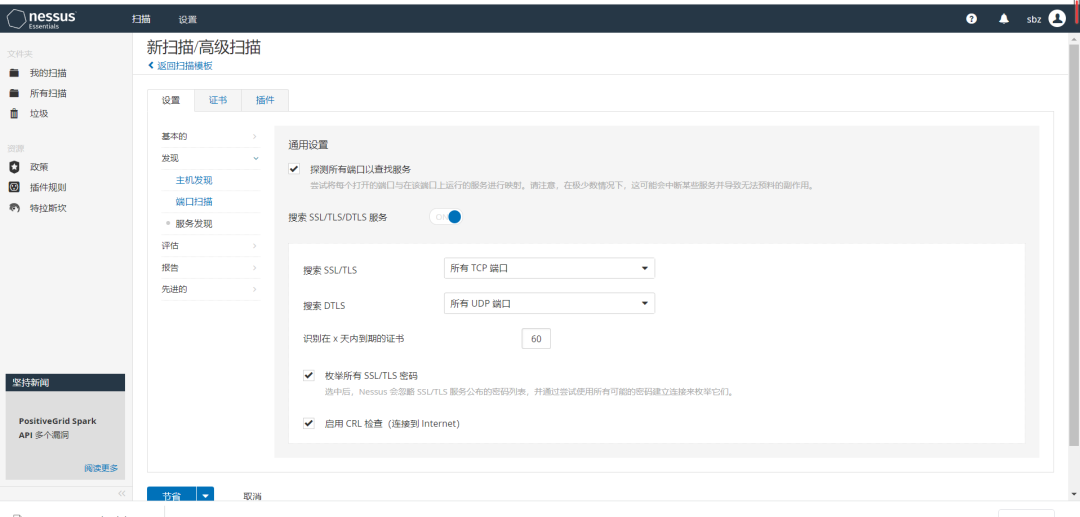
Task: Click the 所有扫描 folder icon
Action: 14,93
